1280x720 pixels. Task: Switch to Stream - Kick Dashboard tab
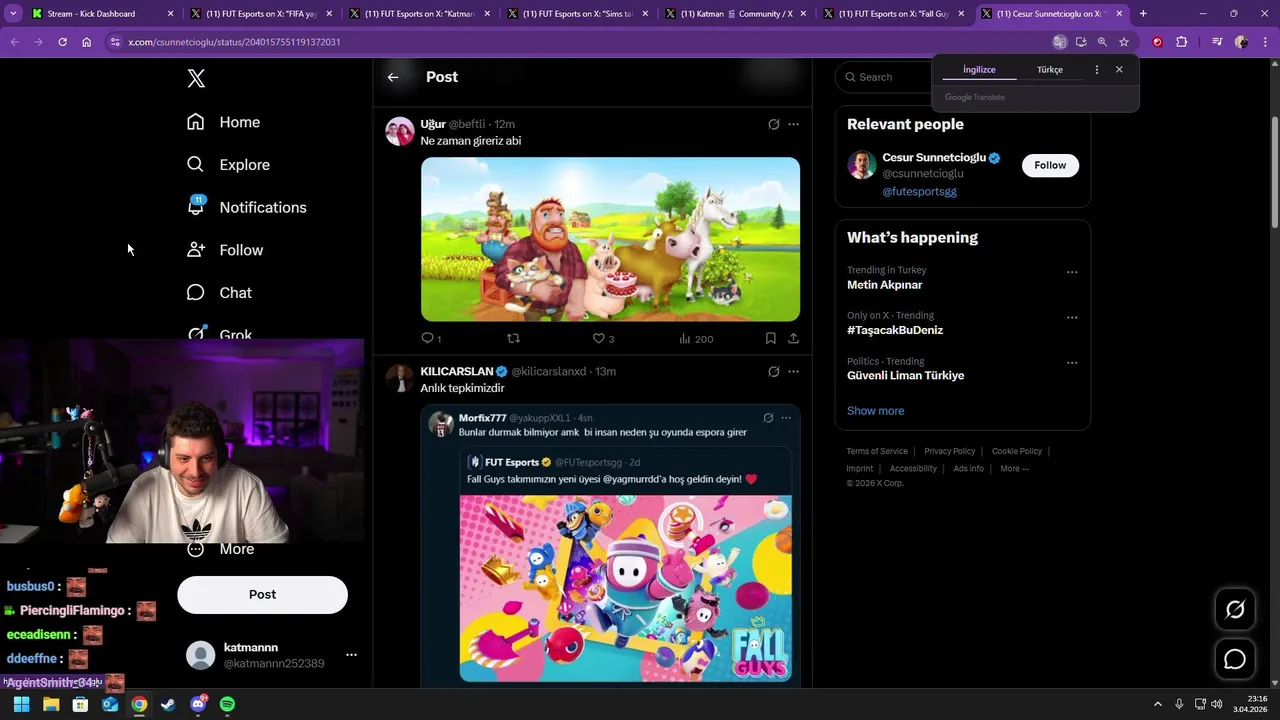[103, 14]
